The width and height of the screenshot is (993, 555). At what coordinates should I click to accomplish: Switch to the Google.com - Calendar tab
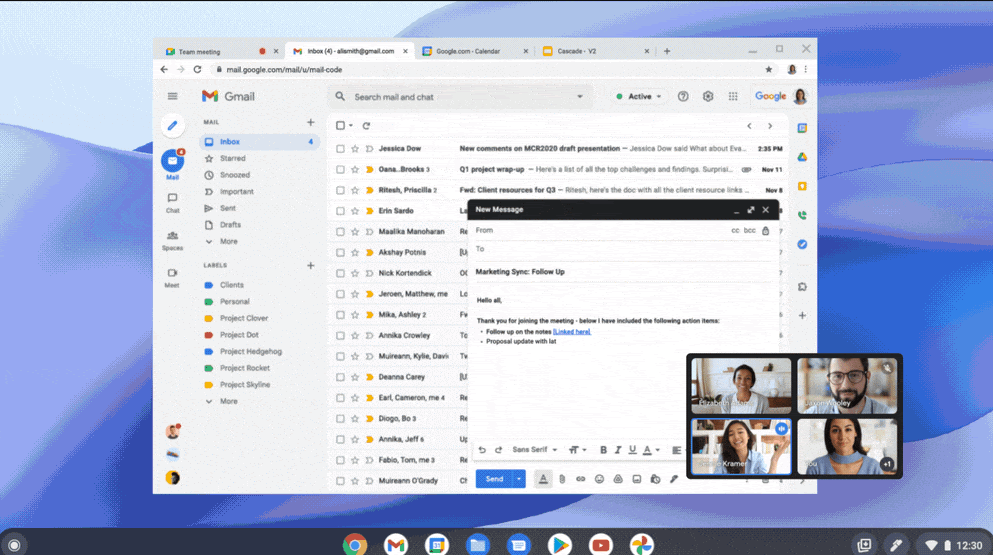coord(469,51)
